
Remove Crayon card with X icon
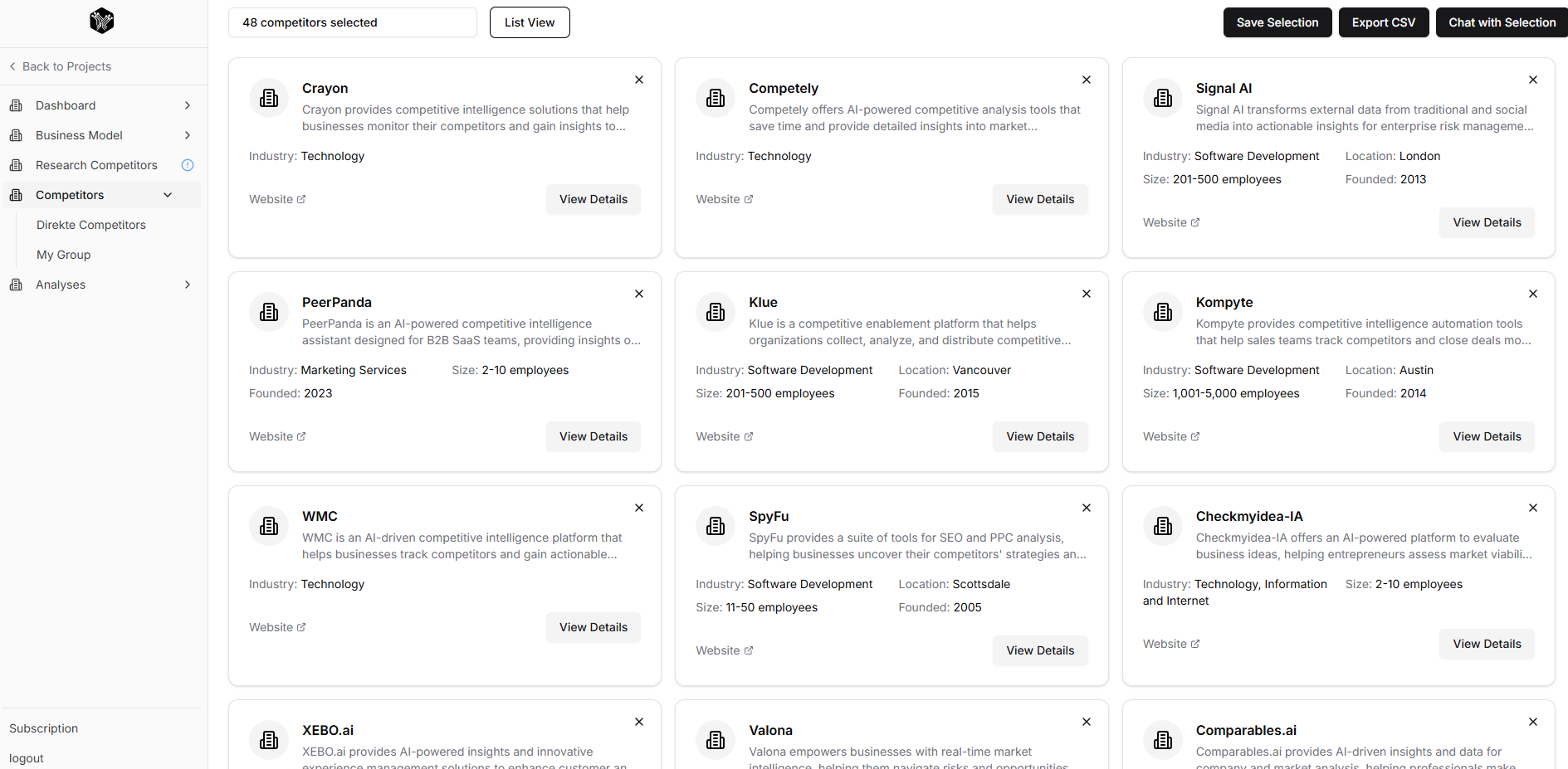[x=639, y=80]
